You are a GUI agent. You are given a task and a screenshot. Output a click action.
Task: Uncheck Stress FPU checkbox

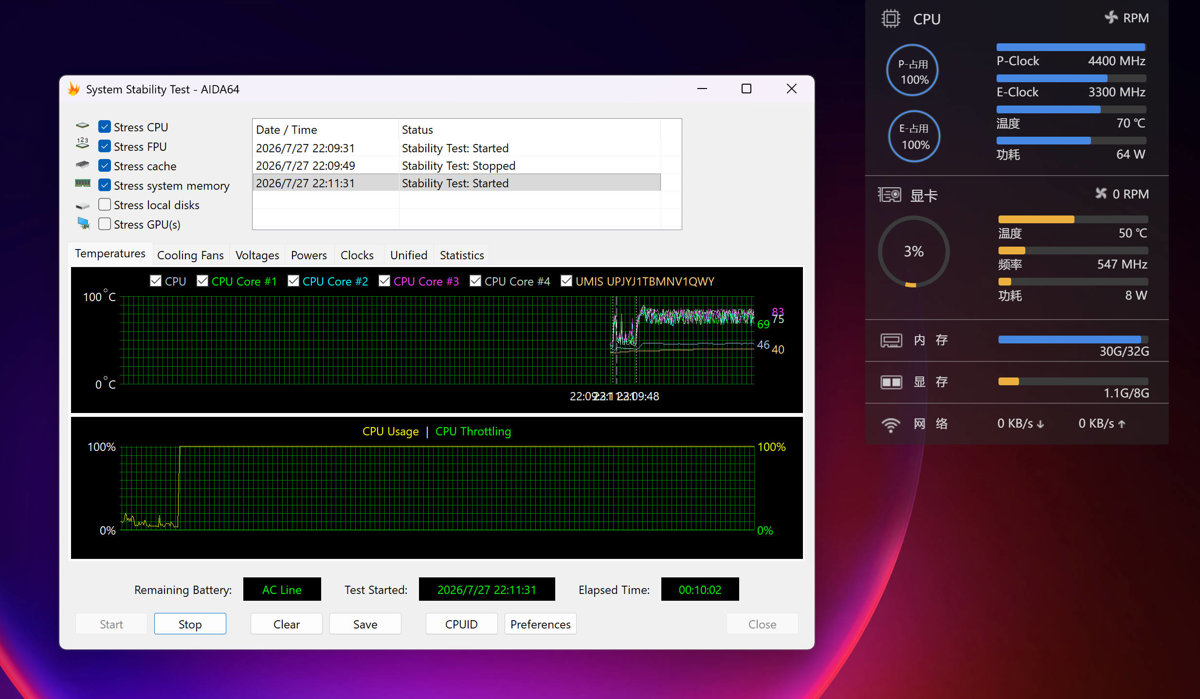click(104, 146)
